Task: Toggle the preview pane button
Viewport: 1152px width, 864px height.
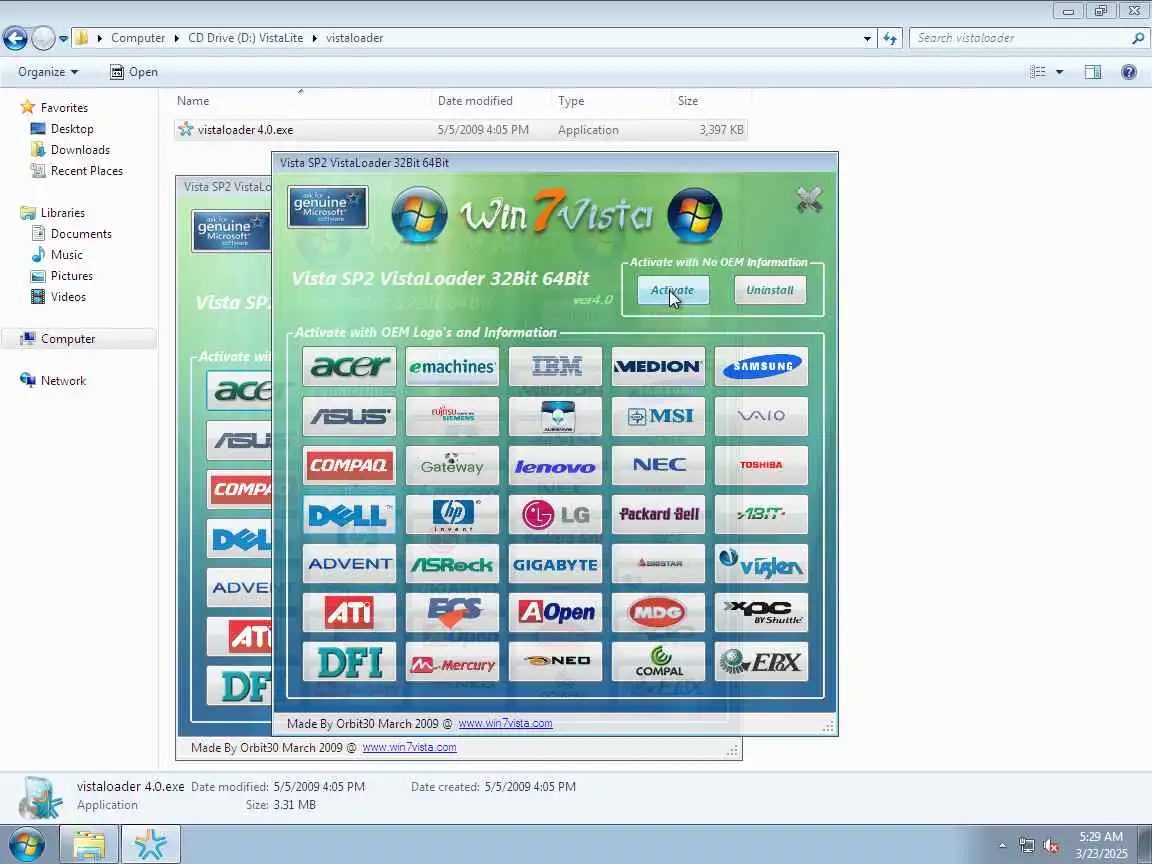Action: [x=1092, y=72]
